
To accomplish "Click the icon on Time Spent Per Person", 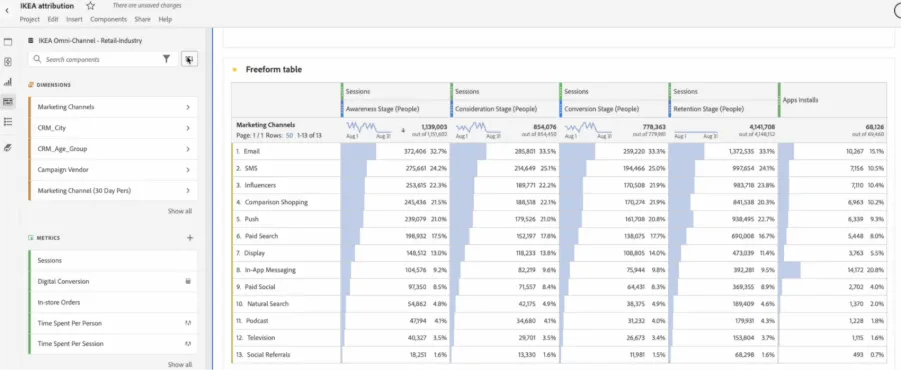I will [x=188, y=323].
